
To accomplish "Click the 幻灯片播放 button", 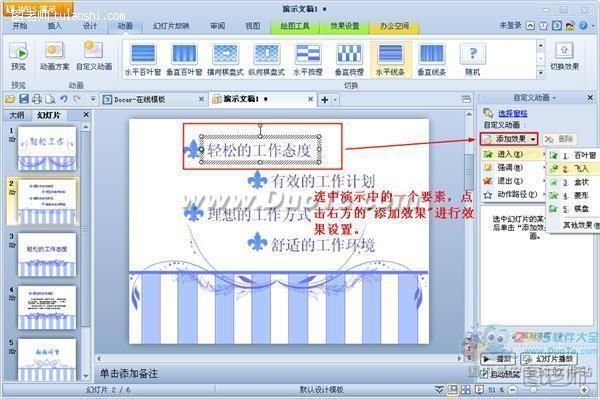I will (x=548, y=359).
